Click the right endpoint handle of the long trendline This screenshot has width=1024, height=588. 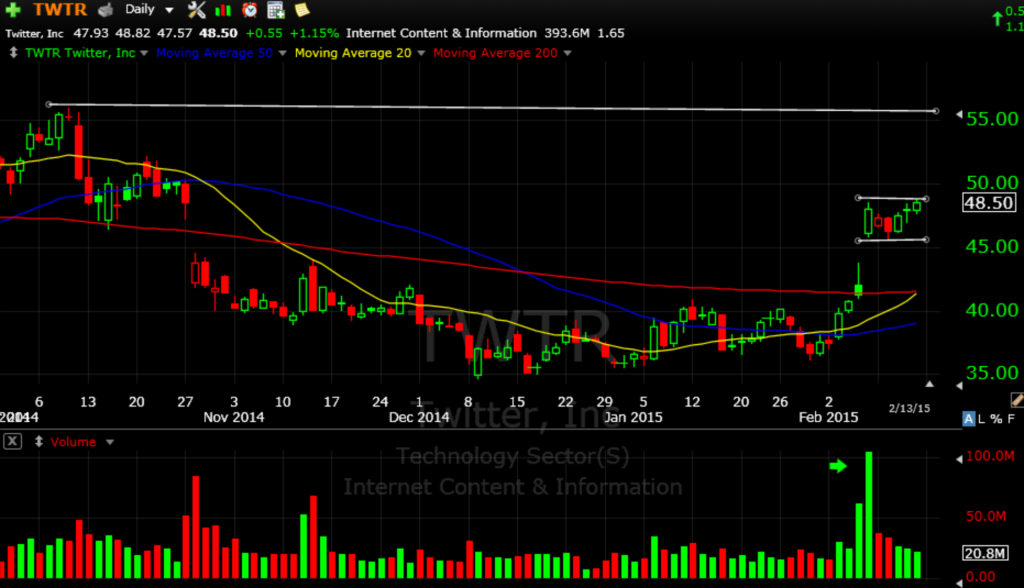(x=936, y=111)
